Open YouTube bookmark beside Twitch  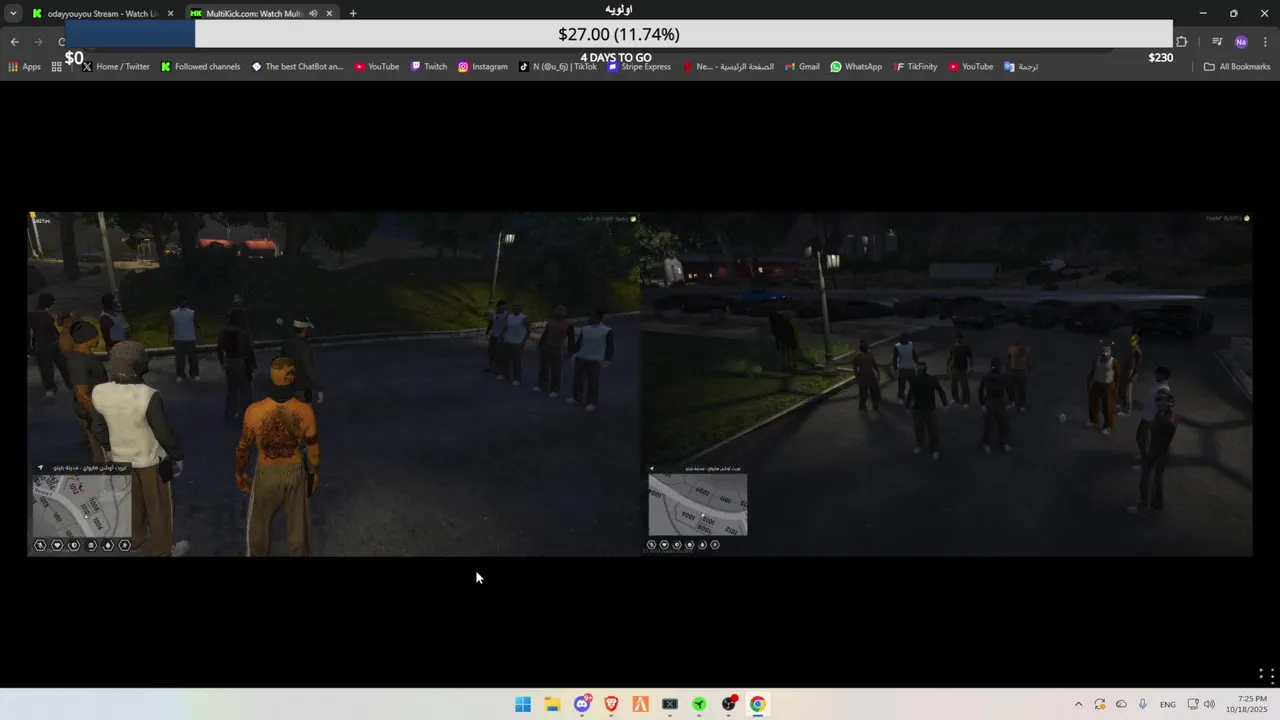tap(377, 67)
